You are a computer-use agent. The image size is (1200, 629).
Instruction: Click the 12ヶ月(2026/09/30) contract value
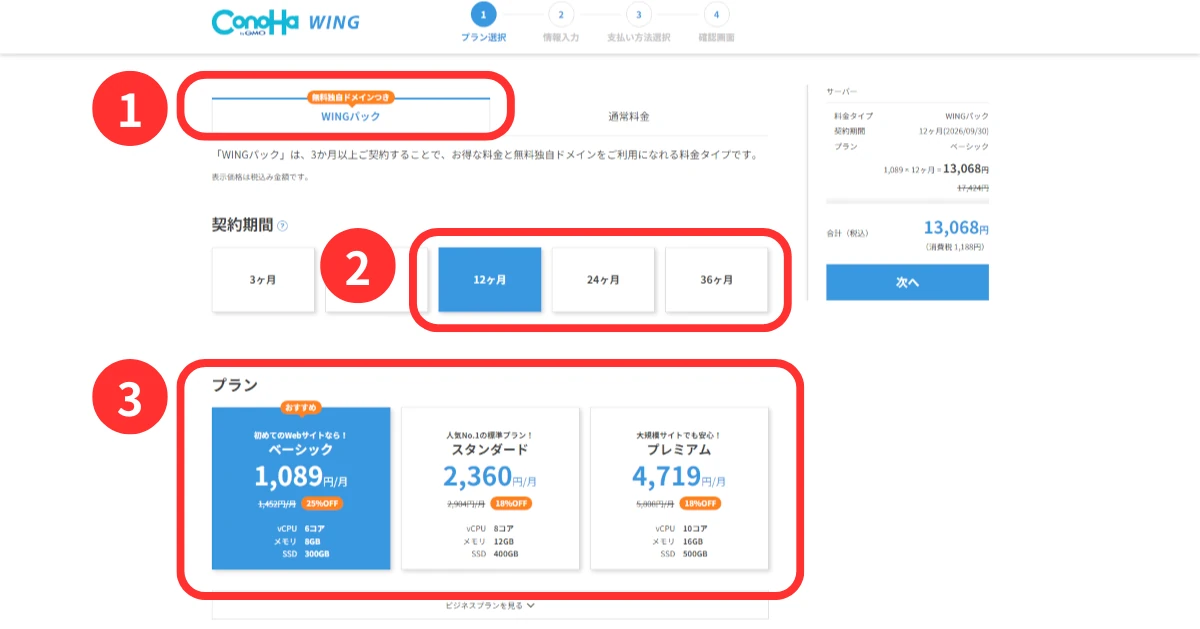point(953,131)
